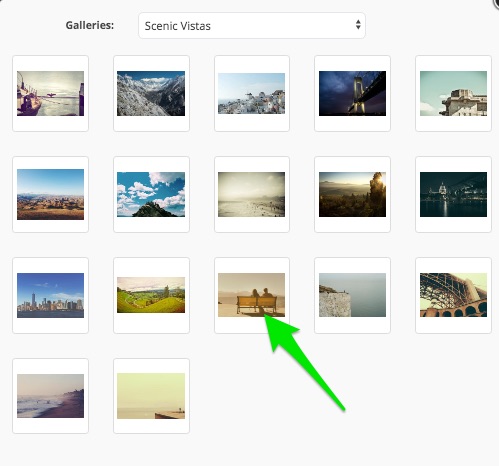Select the building against teal sky thumbnail
The height and width of the screenshot is (466, 499).
(453, 93)
